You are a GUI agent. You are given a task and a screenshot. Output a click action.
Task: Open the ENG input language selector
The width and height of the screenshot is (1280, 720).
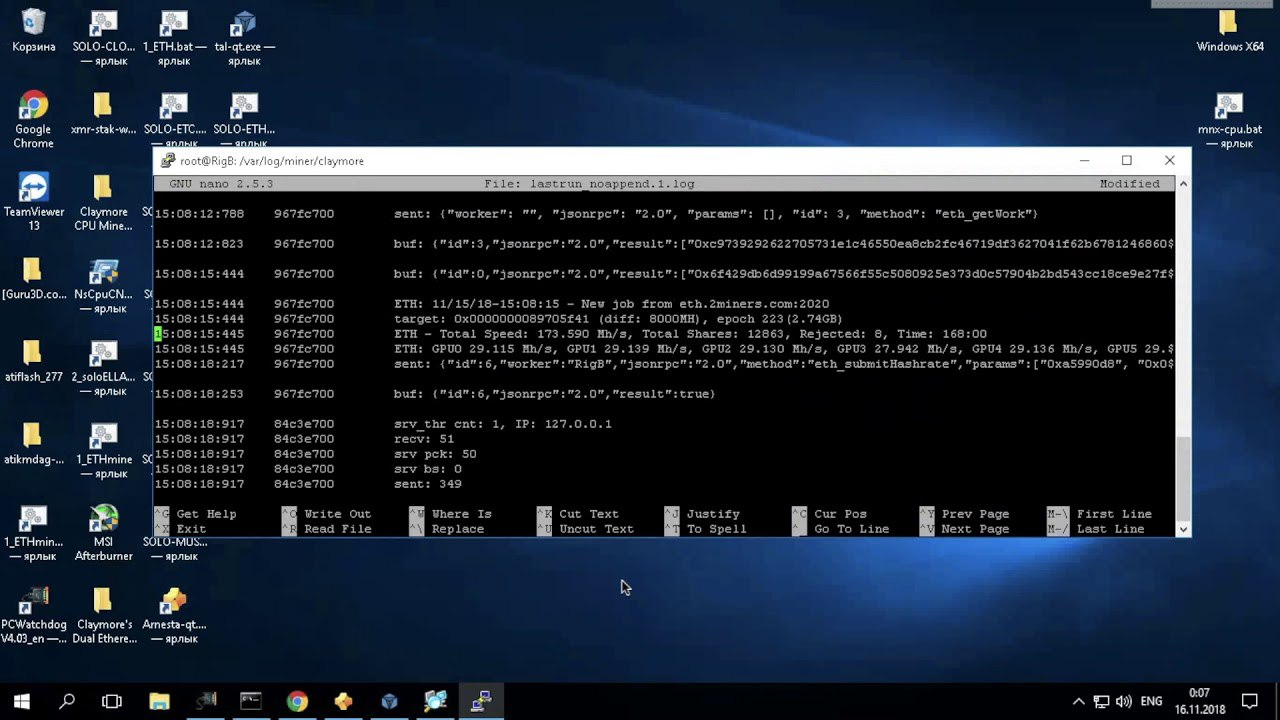[1152, 702]
